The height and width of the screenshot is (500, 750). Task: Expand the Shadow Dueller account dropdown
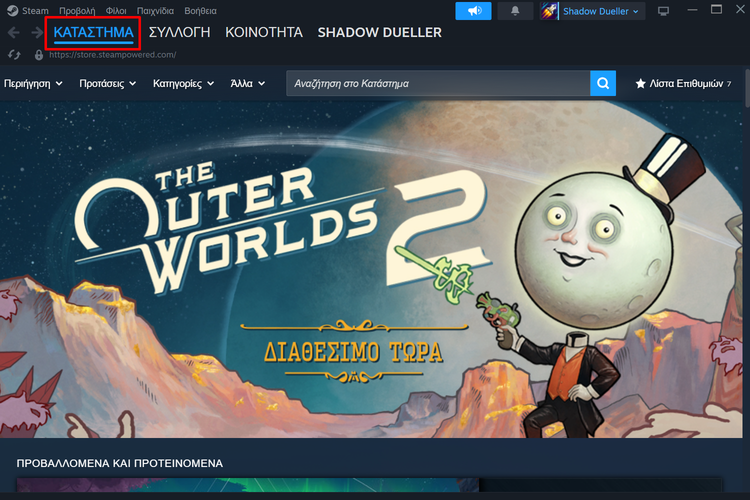[601, 11]
